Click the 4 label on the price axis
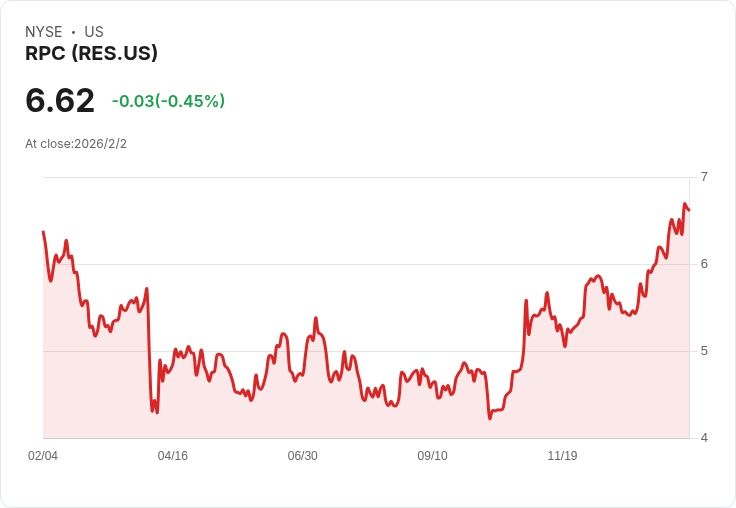The image size is (736, 508). coord(704,438)
